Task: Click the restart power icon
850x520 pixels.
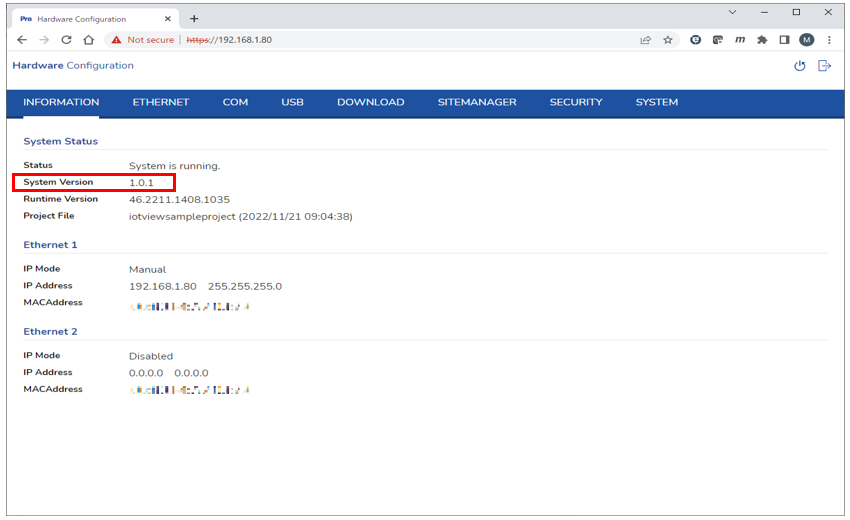Action: pos(800,66)
